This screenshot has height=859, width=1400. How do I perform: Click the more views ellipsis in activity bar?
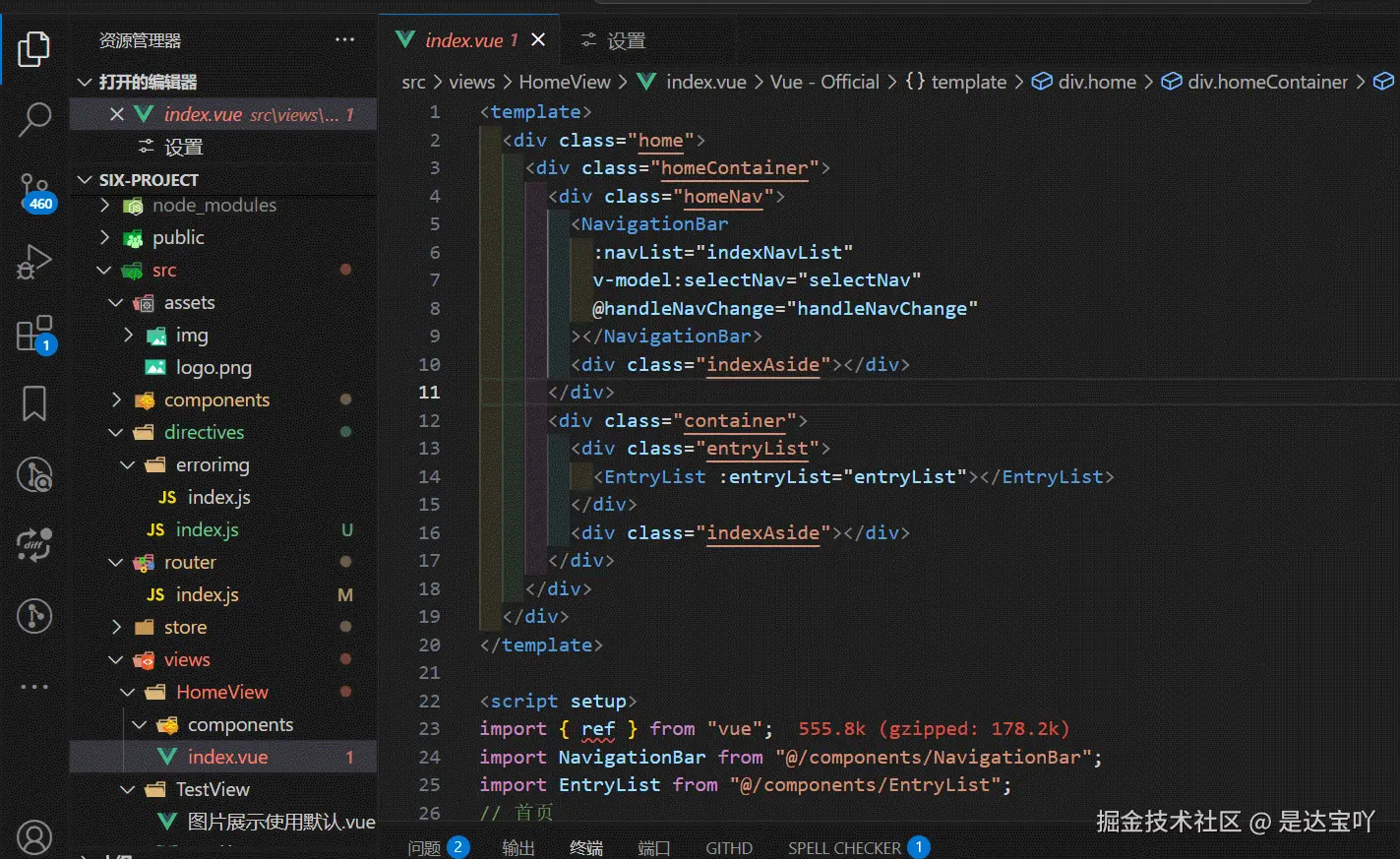coord(35,687)
